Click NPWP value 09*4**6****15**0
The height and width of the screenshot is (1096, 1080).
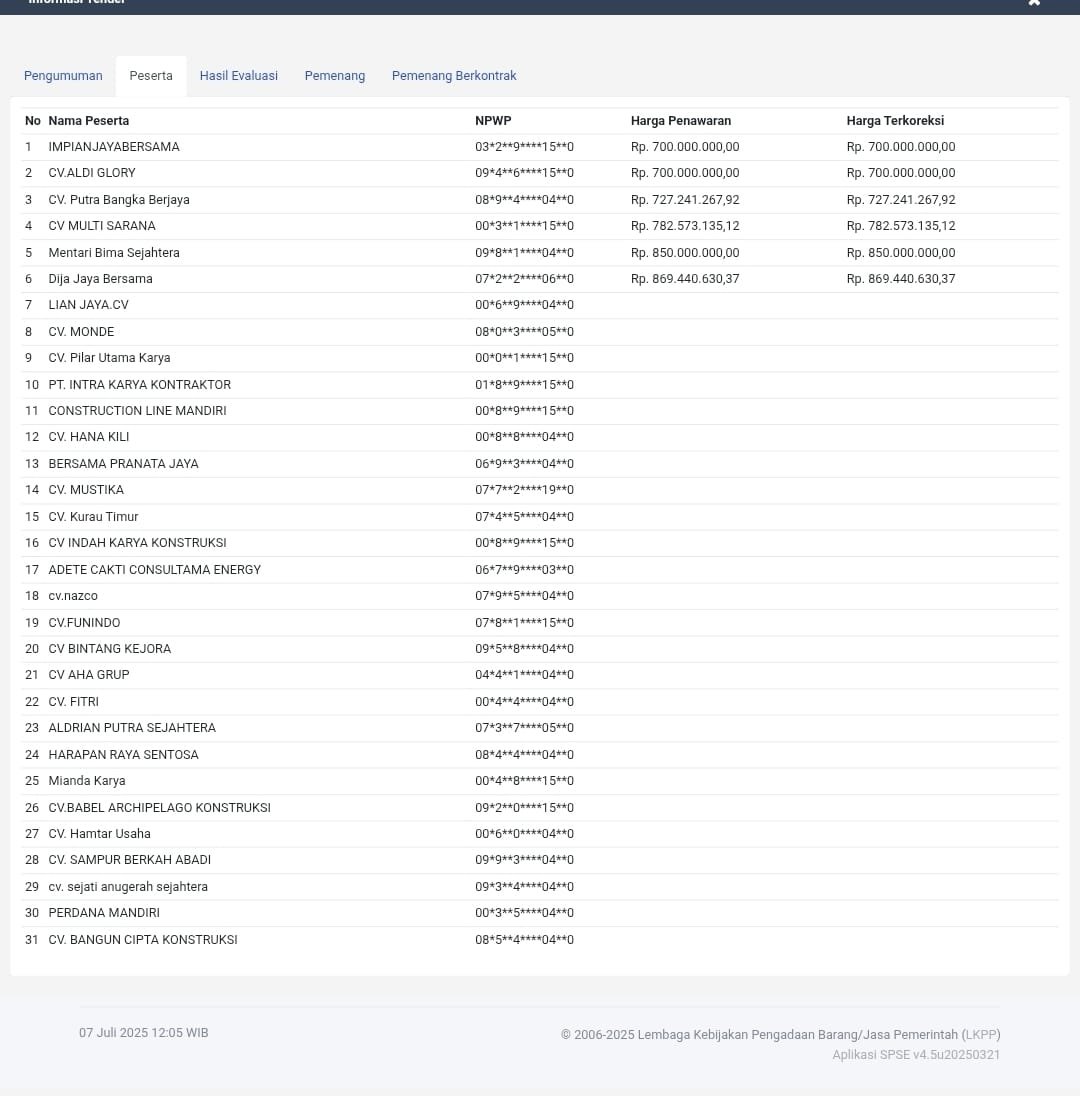(x=524, y=173)
